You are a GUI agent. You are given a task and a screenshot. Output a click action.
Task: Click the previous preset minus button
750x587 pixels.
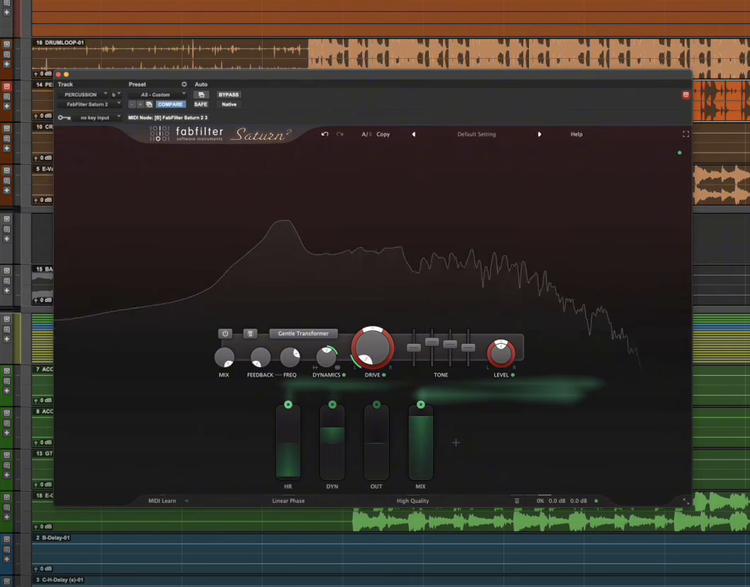(x=132, y=104)
